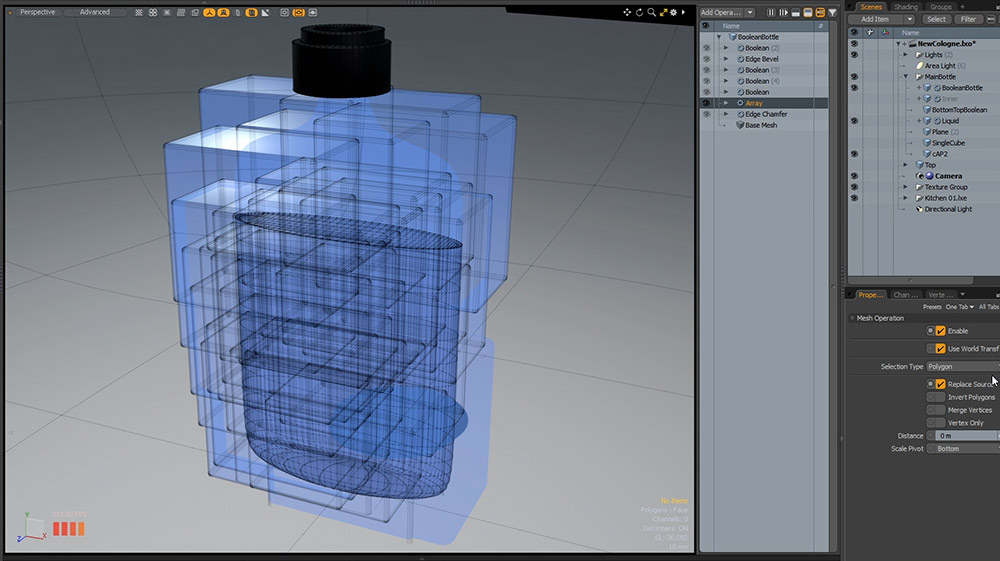Click the Select button in Scenes panel
1000x561 pixels.
coord(936,19)
